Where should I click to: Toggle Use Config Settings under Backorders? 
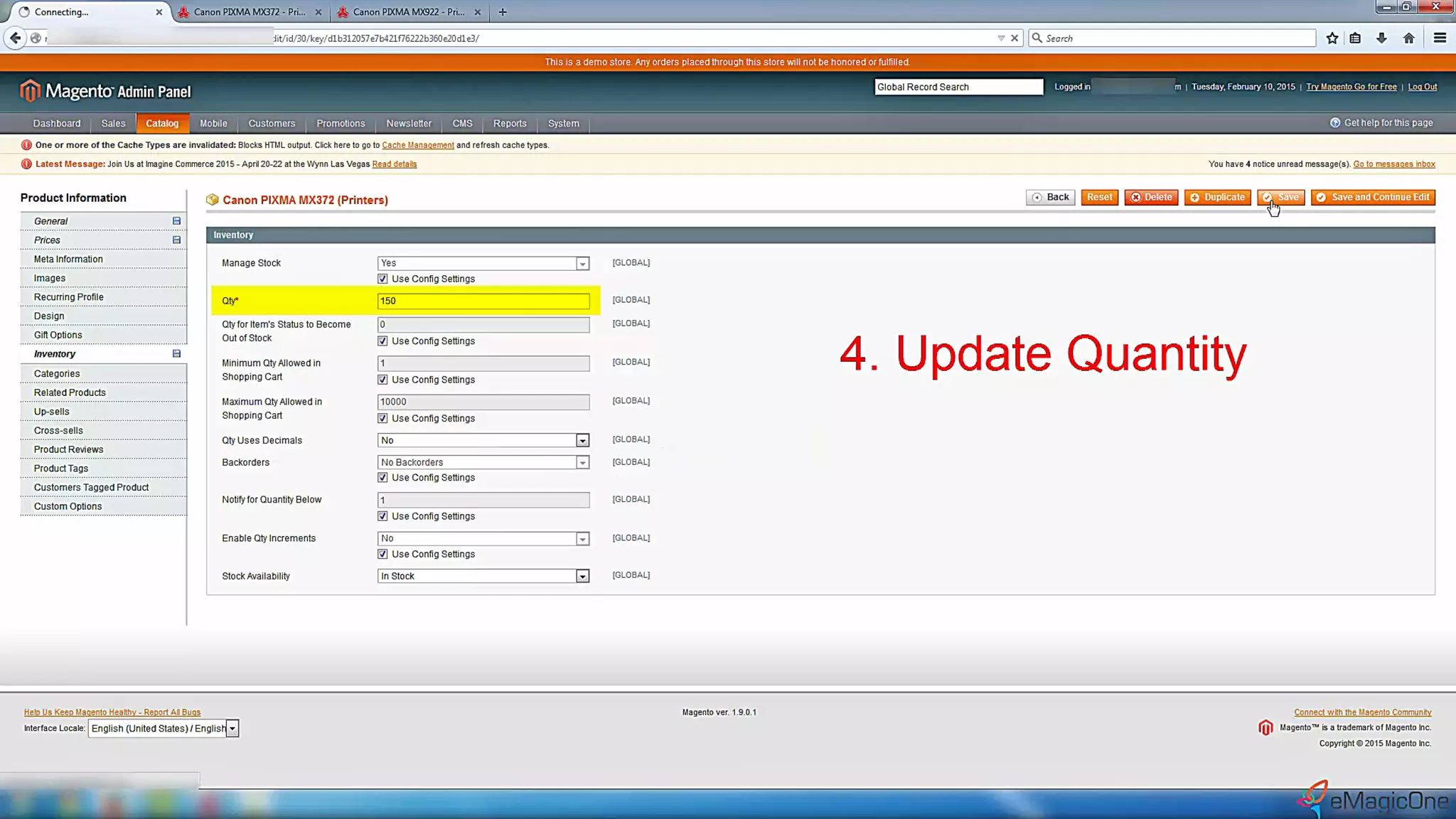(382, 478)
